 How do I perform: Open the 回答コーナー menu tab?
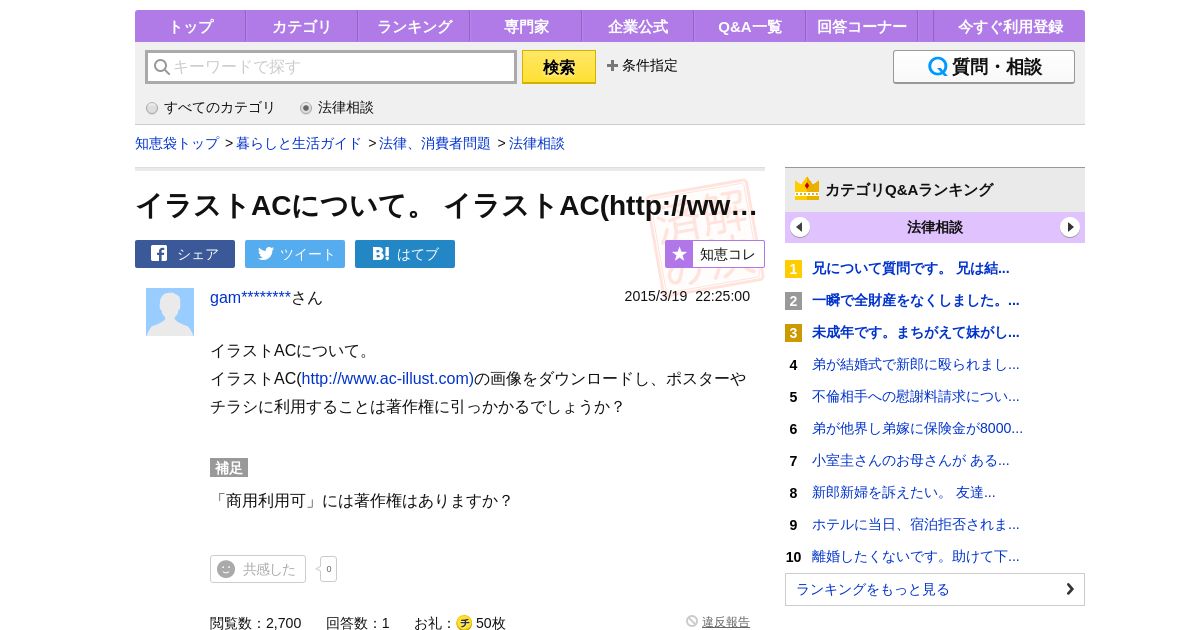point(862,27)
